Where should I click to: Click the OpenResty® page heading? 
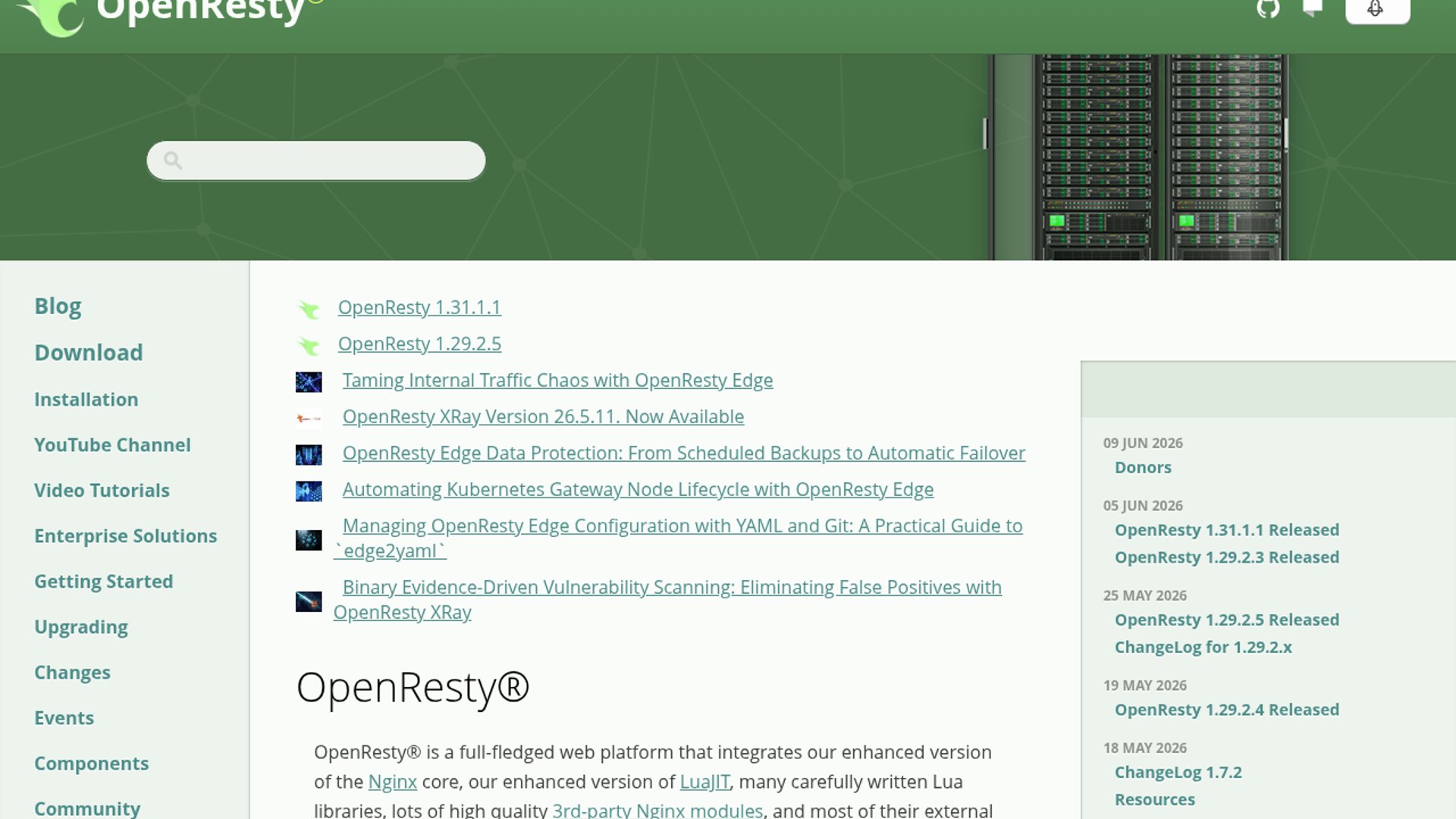[413, 687]
